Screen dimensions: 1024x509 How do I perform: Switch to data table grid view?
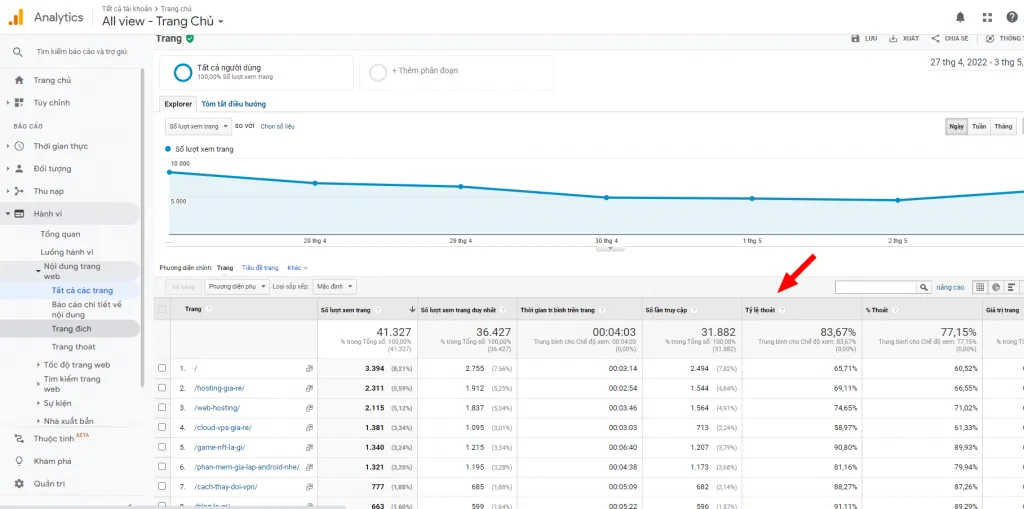point(980,287)
